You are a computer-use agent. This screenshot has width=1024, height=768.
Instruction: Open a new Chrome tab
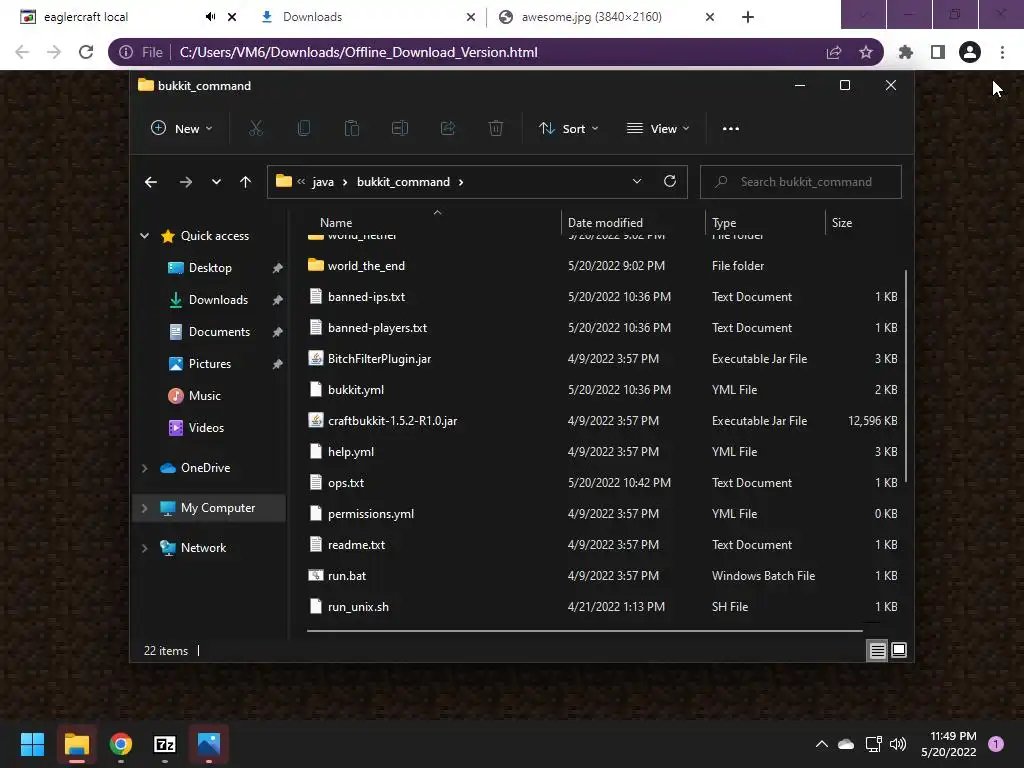(748, 17)
